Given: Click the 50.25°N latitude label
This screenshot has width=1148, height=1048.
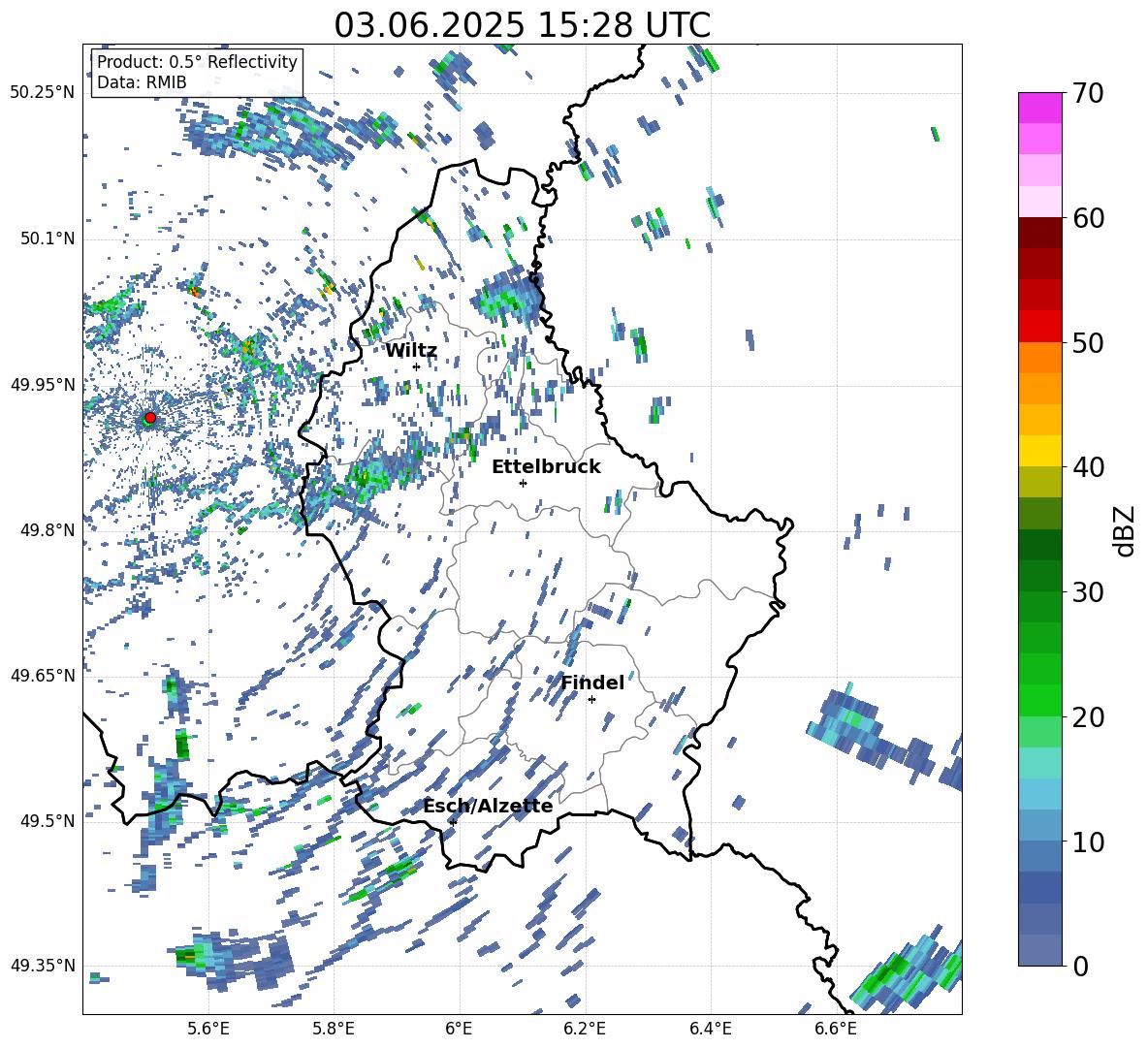Looking at the screenshot, I should [x=43, y=93].
